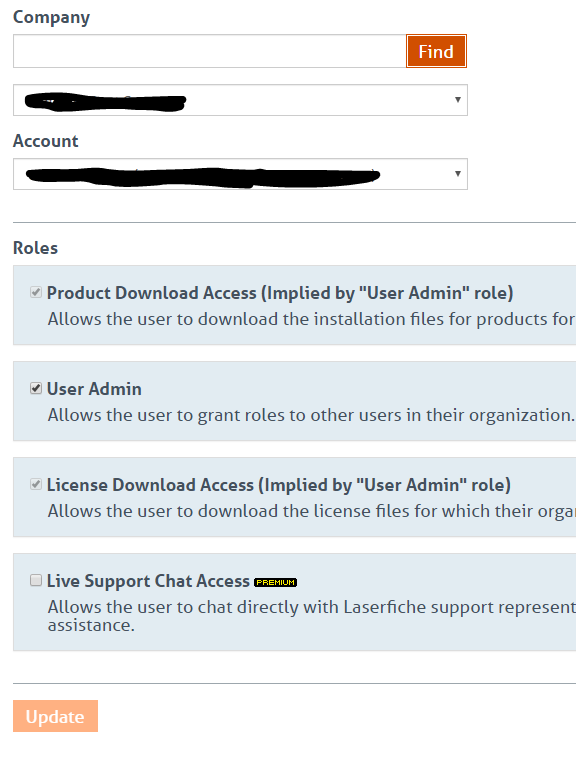Enable the Live Support Chat Access checkbox

36,580
